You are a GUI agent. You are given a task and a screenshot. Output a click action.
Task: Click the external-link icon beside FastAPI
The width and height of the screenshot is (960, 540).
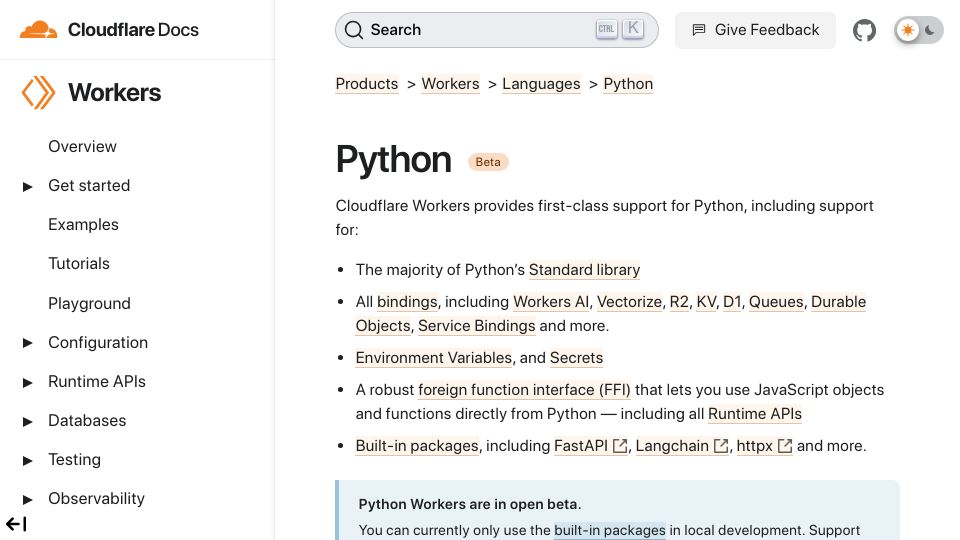pyautogui.click(x=620, y=446)
